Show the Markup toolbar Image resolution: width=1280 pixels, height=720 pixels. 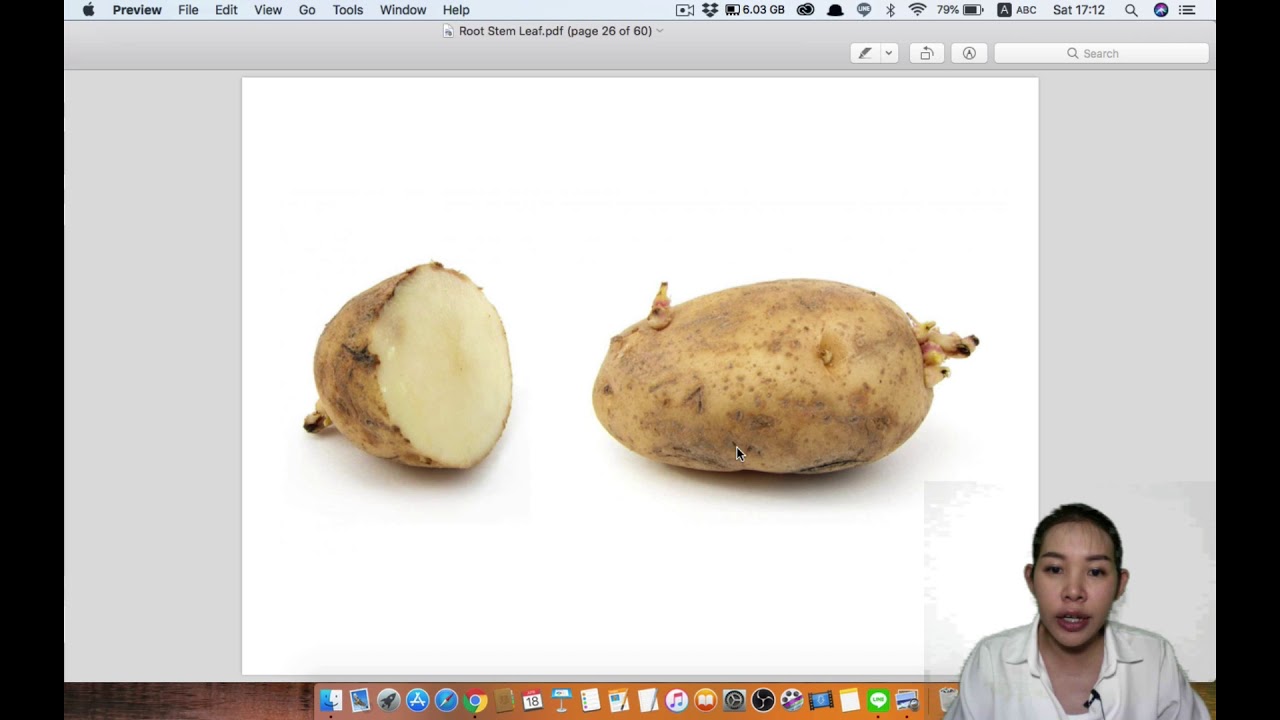point(969,53)
